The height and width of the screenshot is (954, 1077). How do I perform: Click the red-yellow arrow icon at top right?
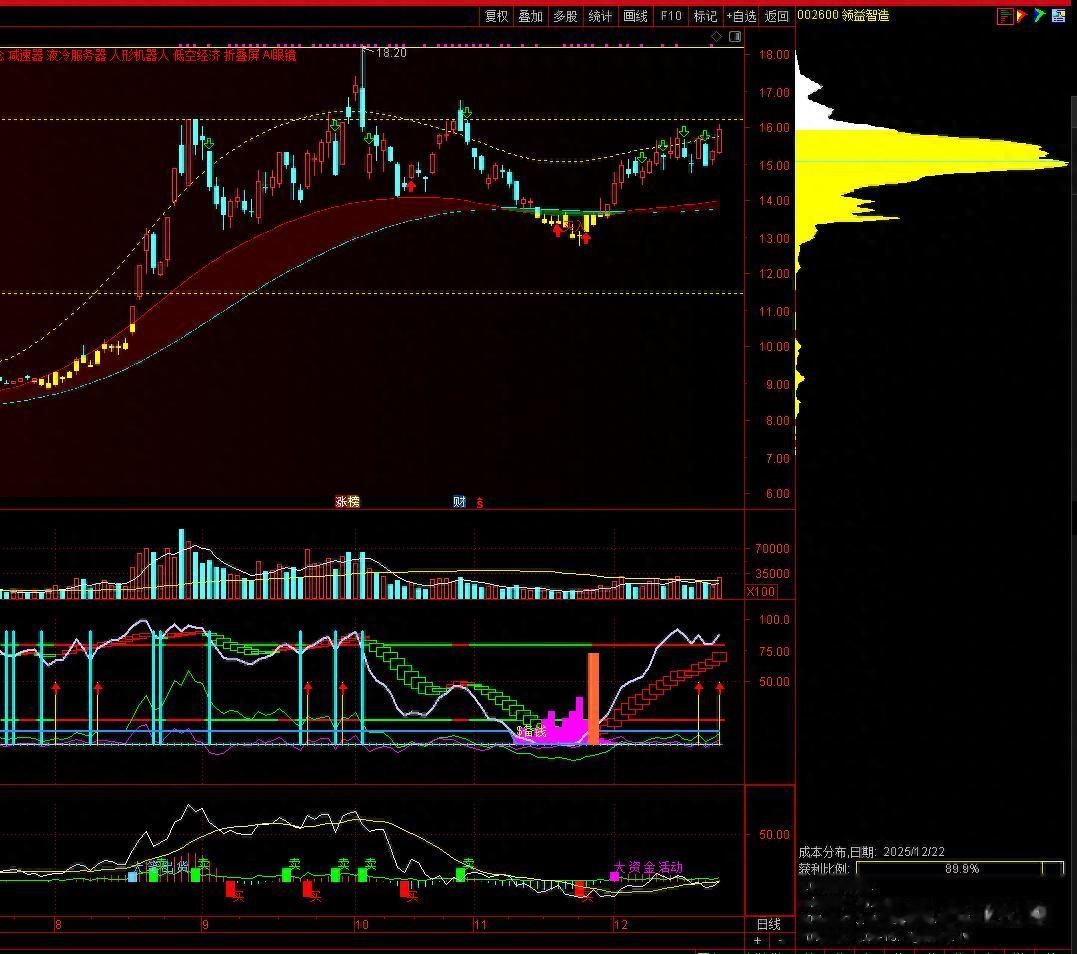pyautogui.click(x=1022, y=15)
